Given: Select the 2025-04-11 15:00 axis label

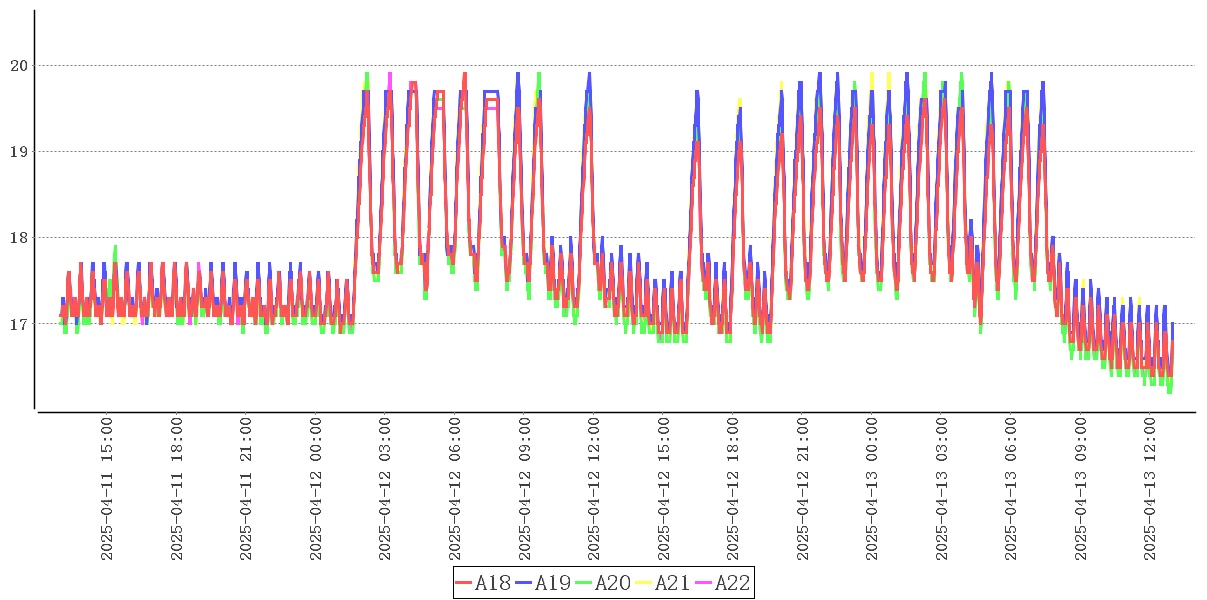Looking at the screenshot, I should [x=107, y=489].
